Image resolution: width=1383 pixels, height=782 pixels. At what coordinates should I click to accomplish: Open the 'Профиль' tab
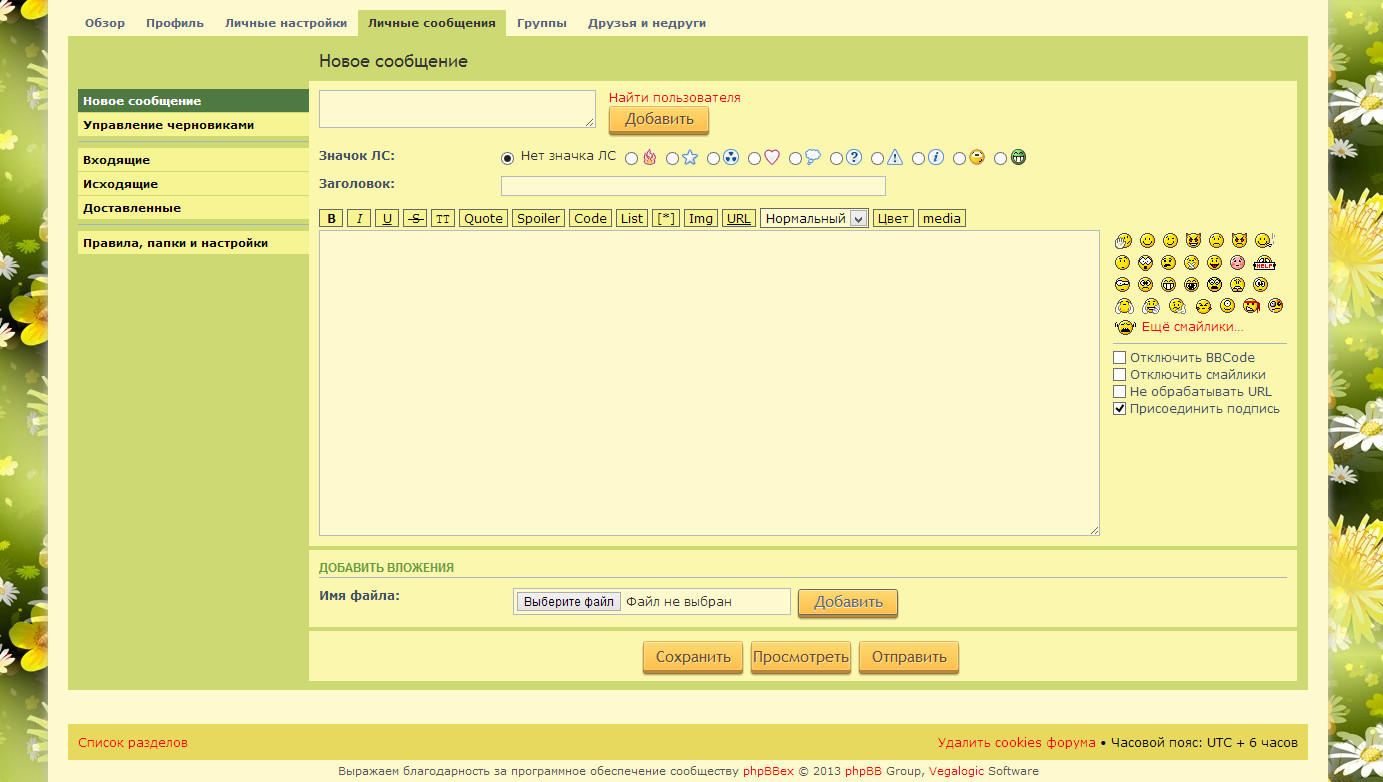click(x=174, y=23)
